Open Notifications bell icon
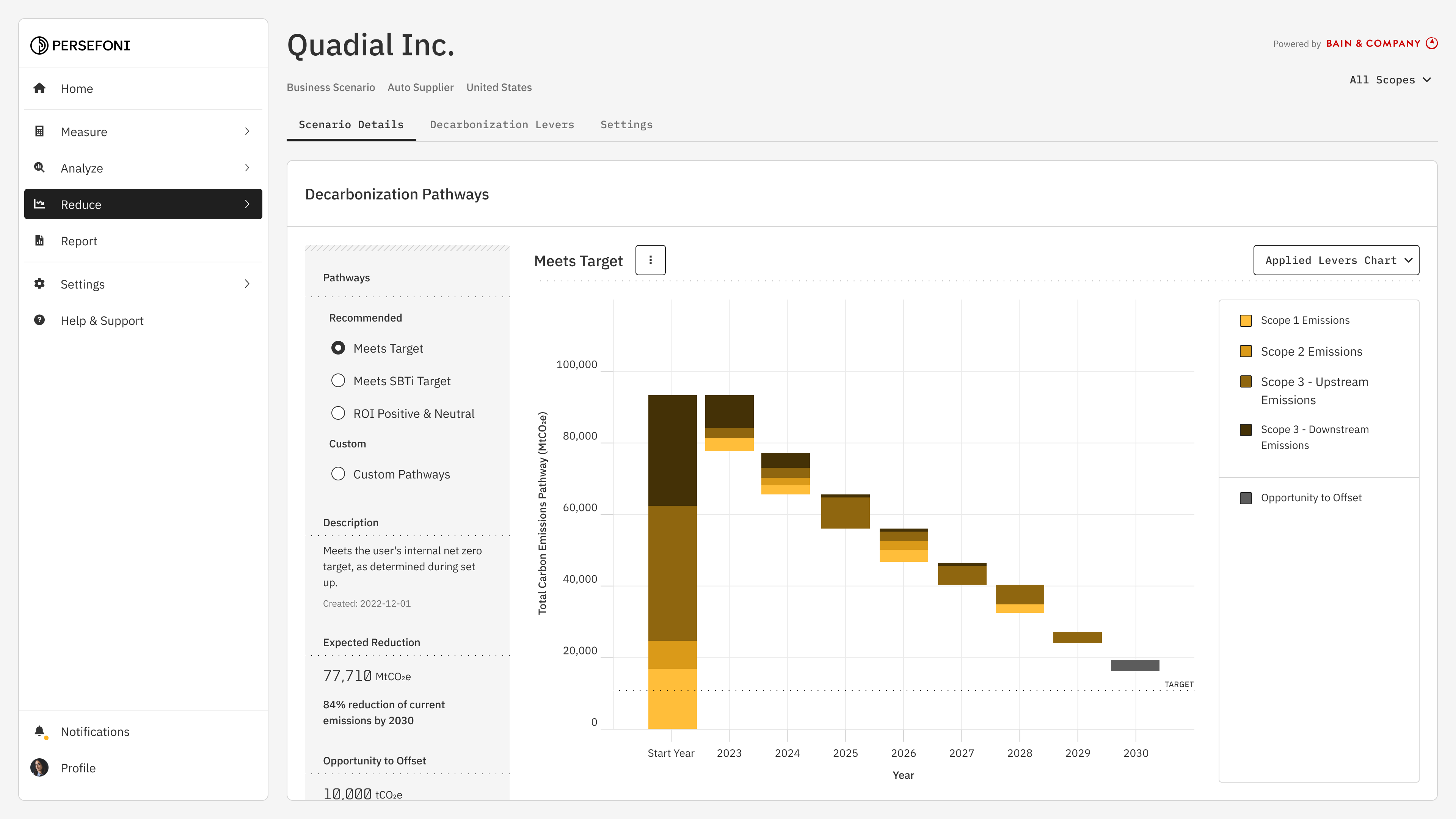The width and height of the screenshot is (1456, 819). [x=39, y=731]
